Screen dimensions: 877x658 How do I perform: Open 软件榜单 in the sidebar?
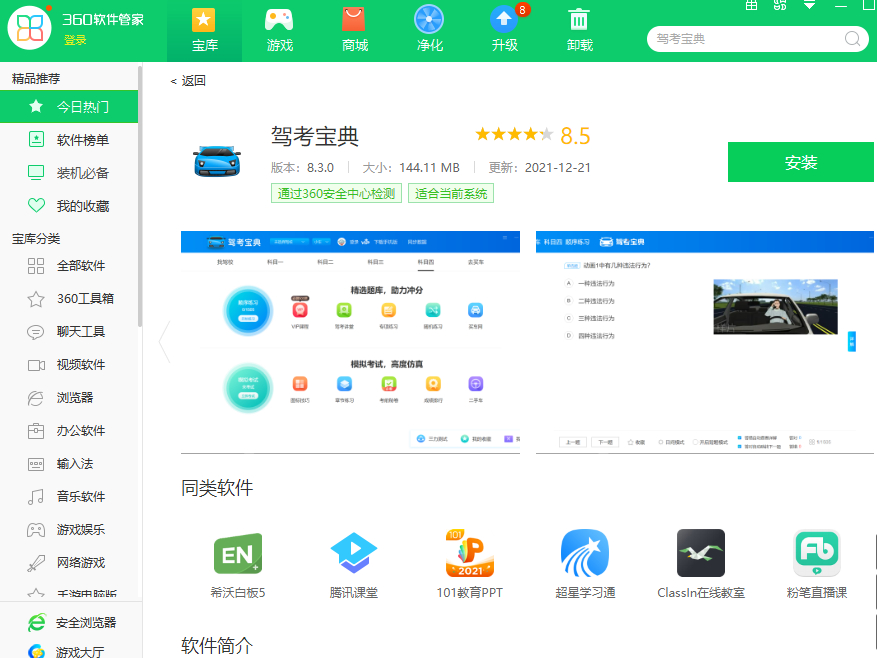point(69,140)
